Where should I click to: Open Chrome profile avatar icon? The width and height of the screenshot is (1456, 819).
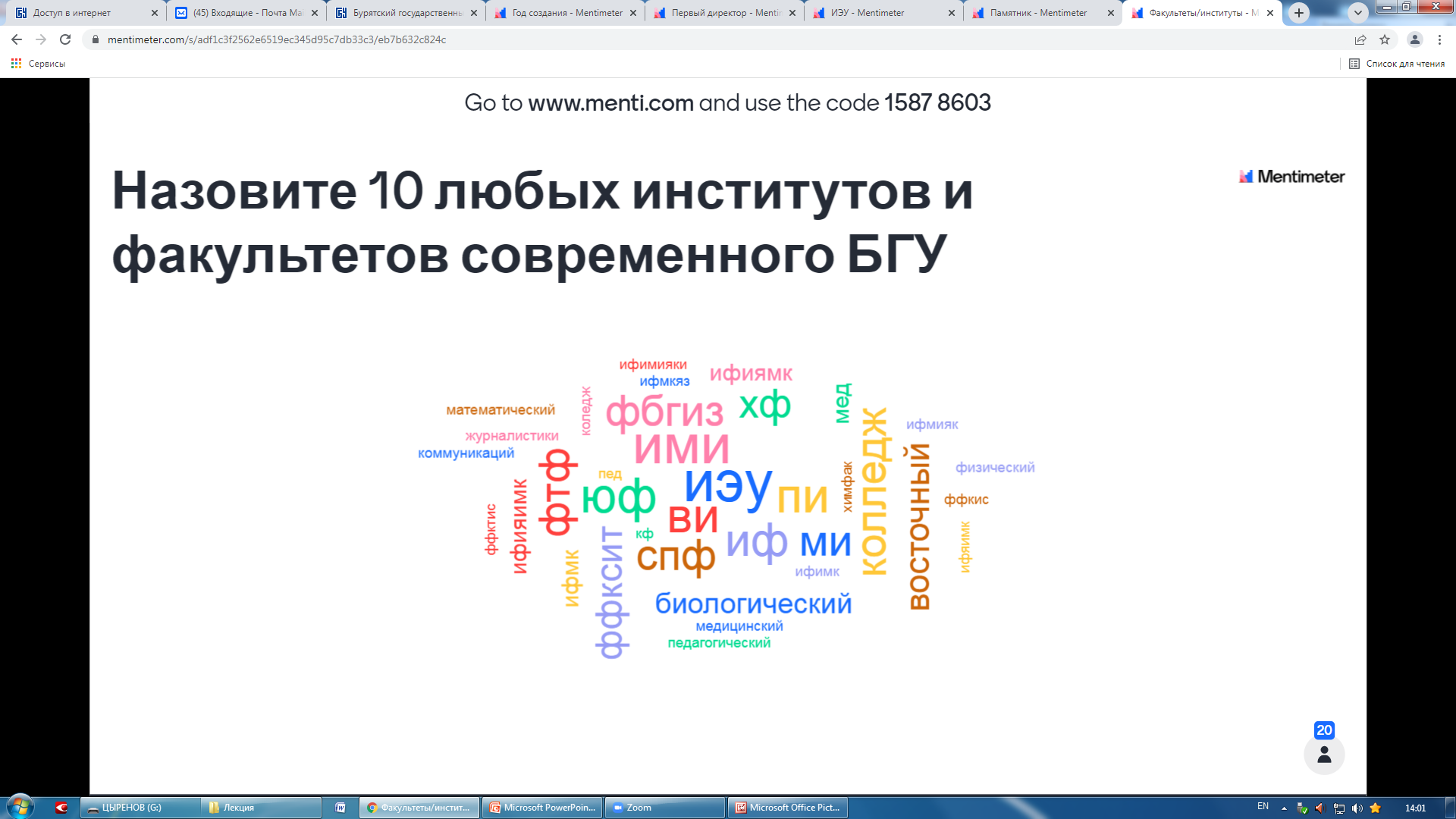1414,39
